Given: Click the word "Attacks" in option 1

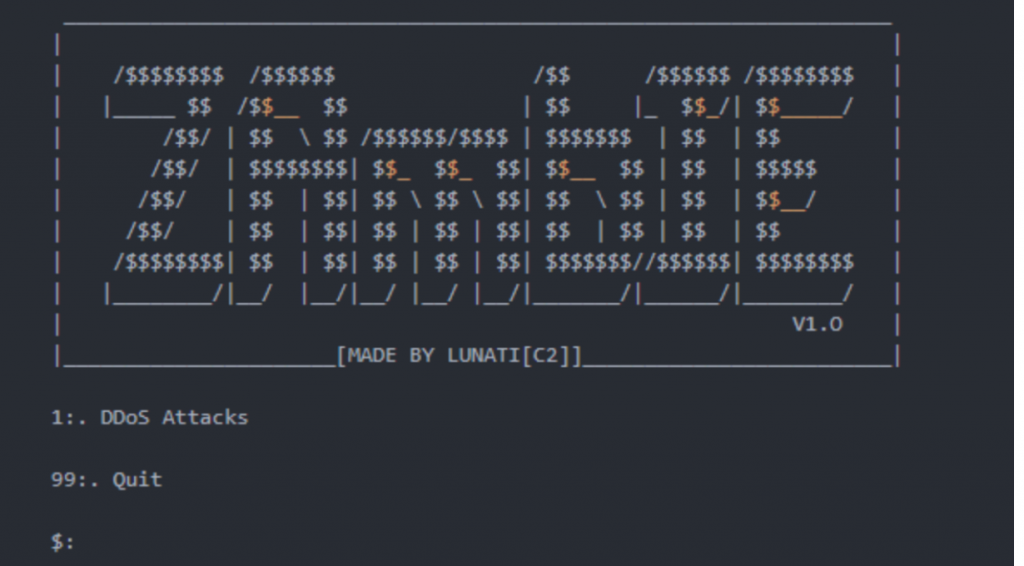Looking at the screenshot, I should click(x=205, y=417).
